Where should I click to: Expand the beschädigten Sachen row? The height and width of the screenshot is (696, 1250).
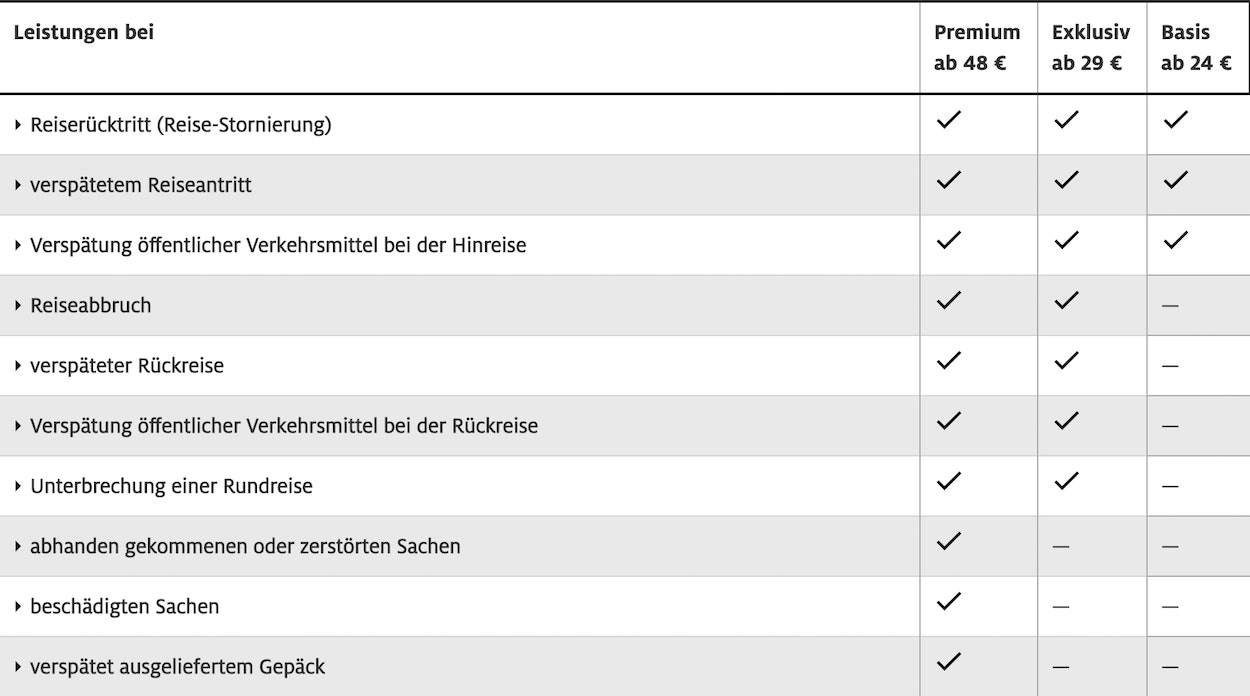pos(124,606)
